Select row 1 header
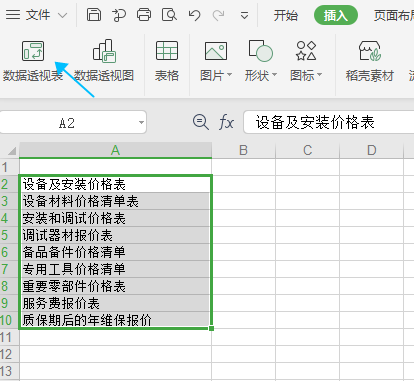This screenshot has height=381, width=414. pos(9,167)
